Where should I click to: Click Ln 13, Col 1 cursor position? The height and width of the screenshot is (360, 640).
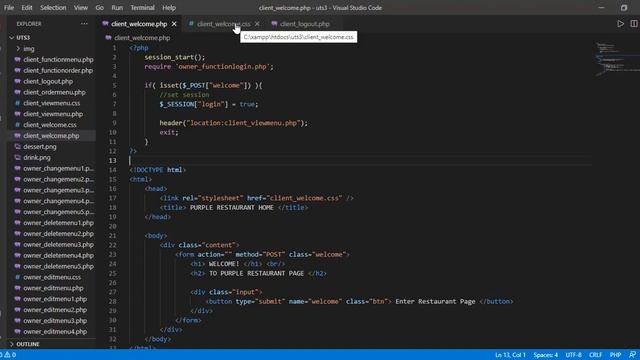[x=510, y=355]
